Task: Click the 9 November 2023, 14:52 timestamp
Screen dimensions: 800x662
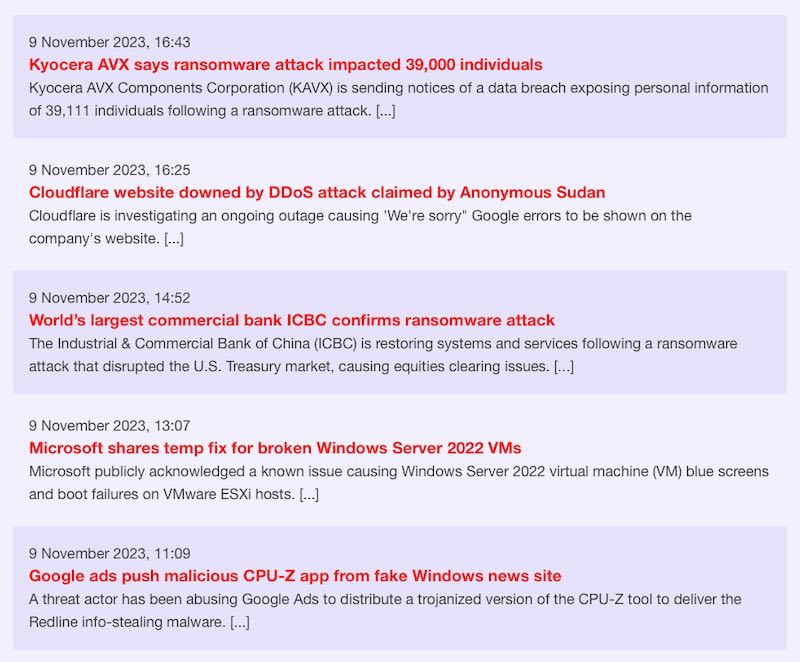Action: (110, 298)
